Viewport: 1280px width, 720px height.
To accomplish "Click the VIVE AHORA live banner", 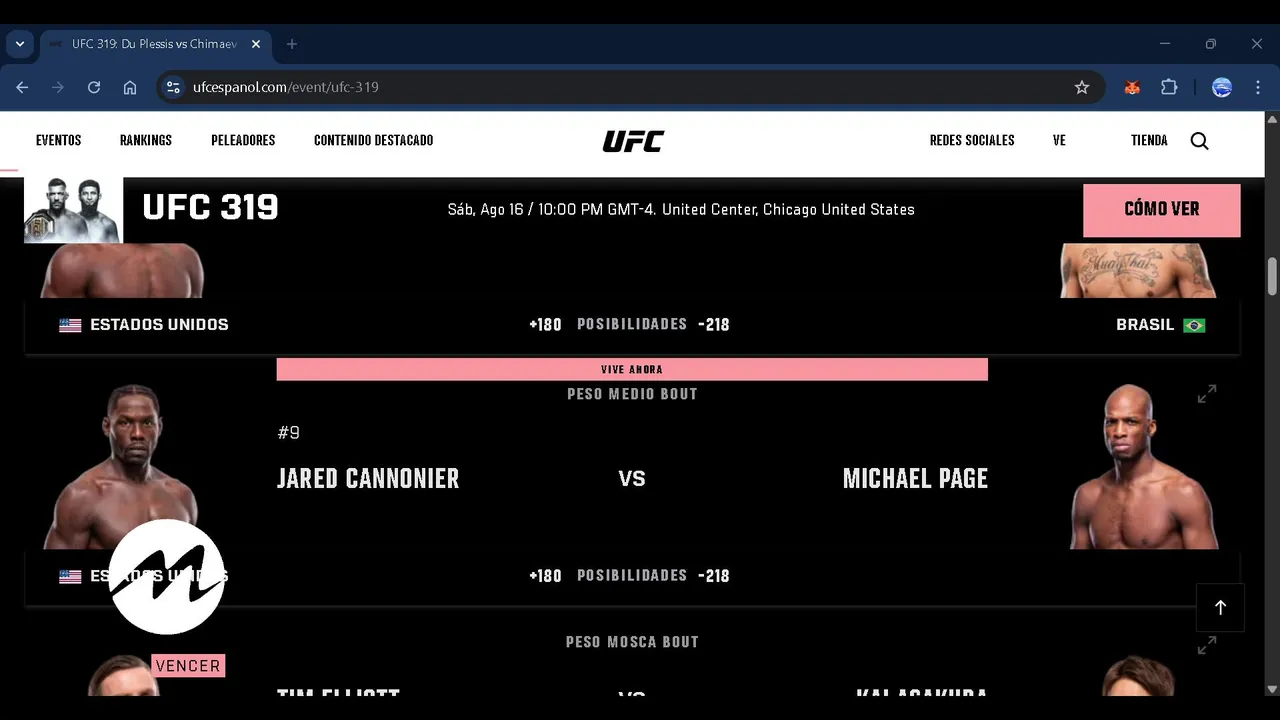I will pyautogui.click(x=632, y=369).
